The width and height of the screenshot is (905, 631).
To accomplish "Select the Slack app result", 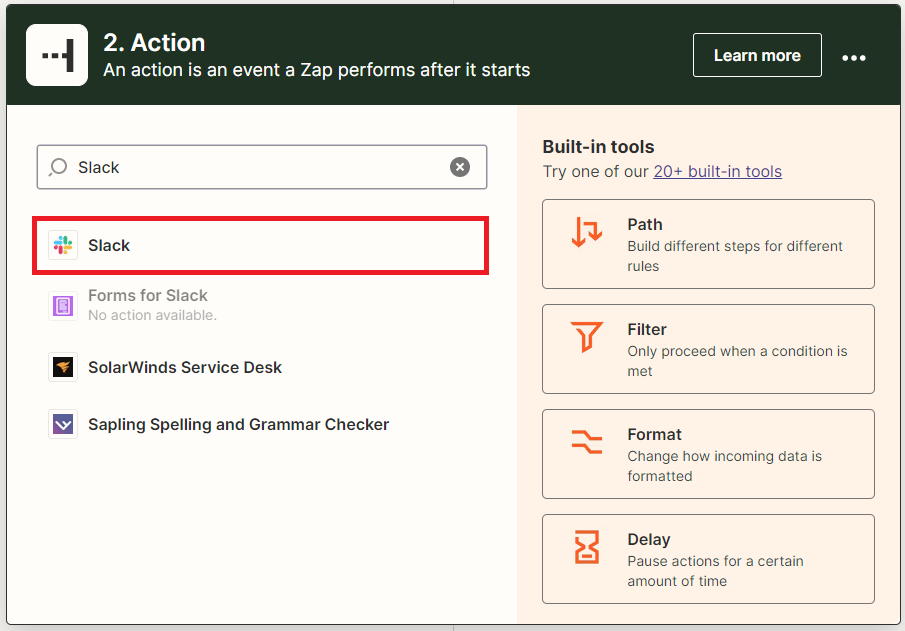I will pos(261,245).
